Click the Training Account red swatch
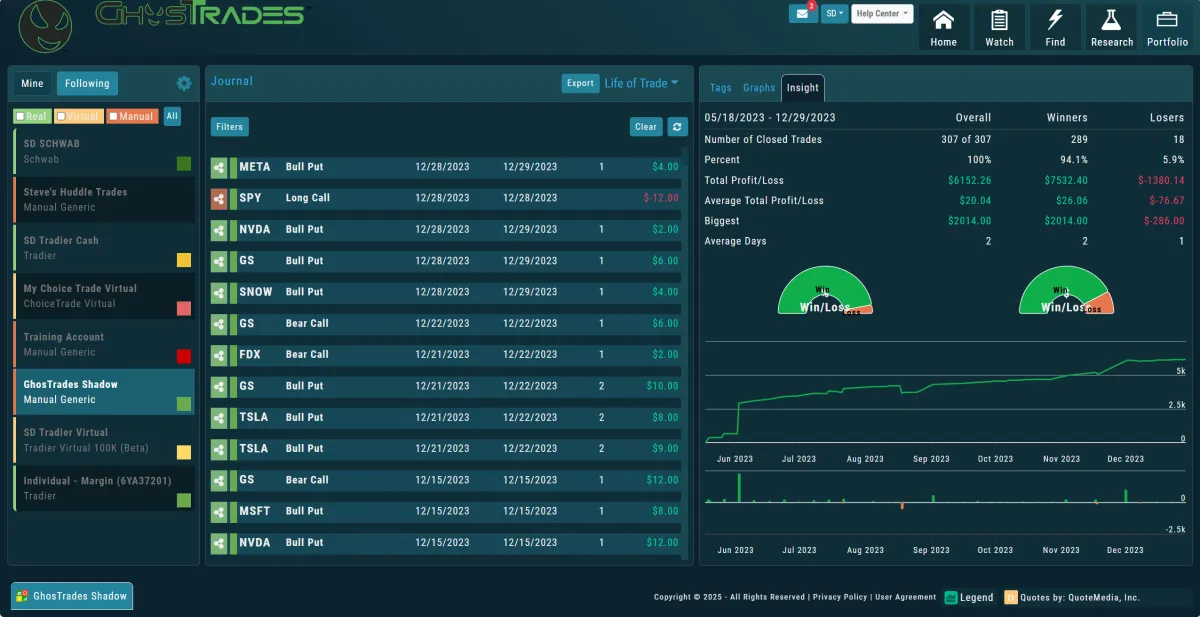 pos(184,356)
